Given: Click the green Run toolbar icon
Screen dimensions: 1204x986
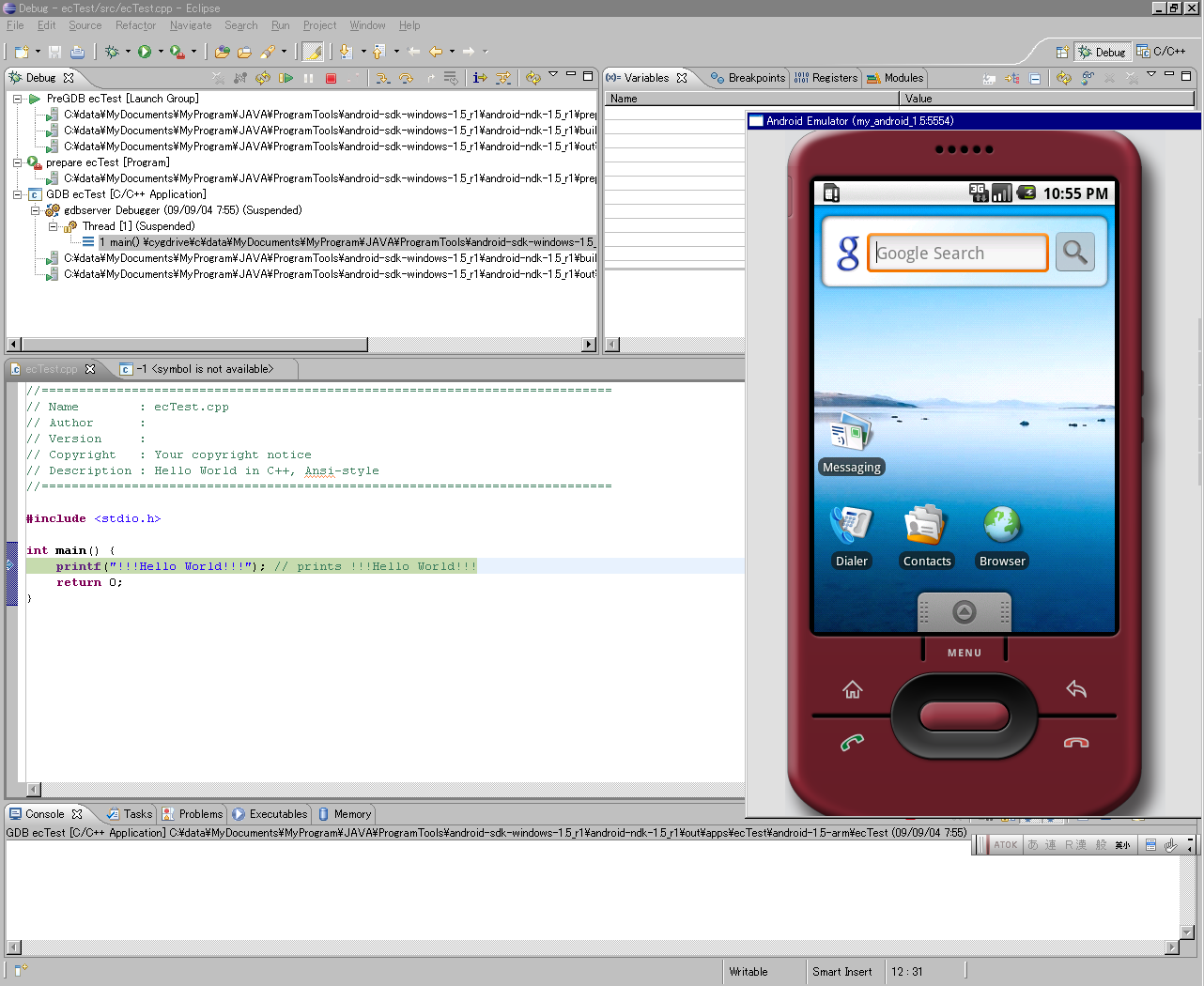Looking at the screenshot, I should (145, 52).
